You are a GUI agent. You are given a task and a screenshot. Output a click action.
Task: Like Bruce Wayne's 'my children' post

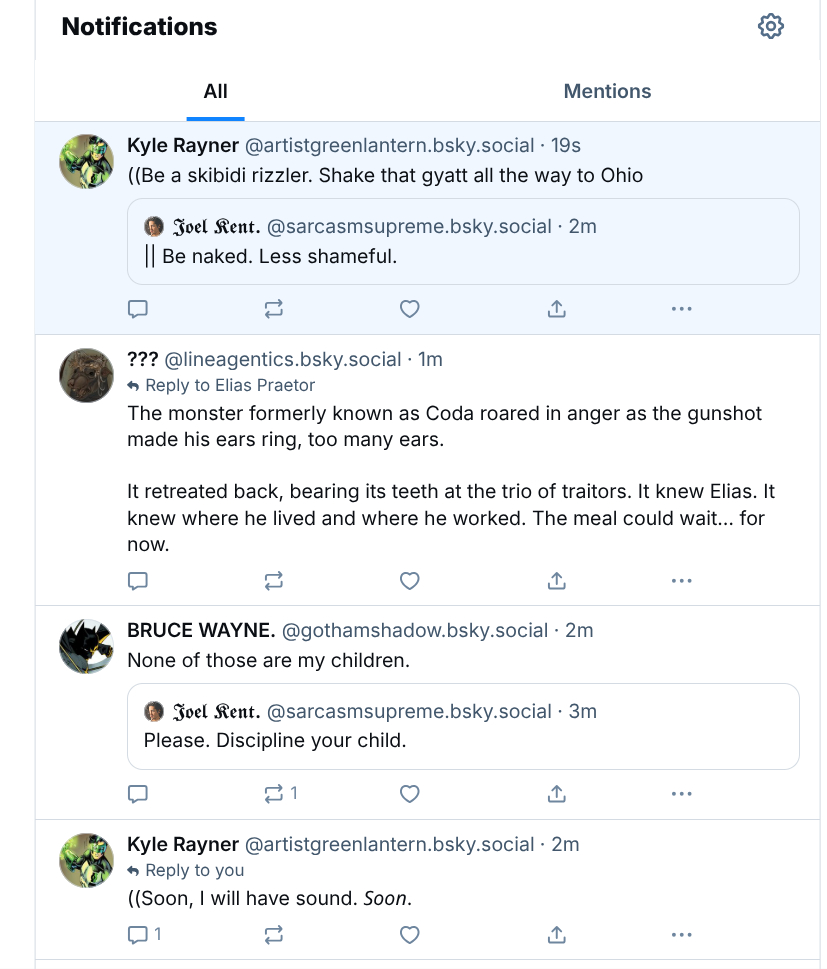[x=409, y=794]
